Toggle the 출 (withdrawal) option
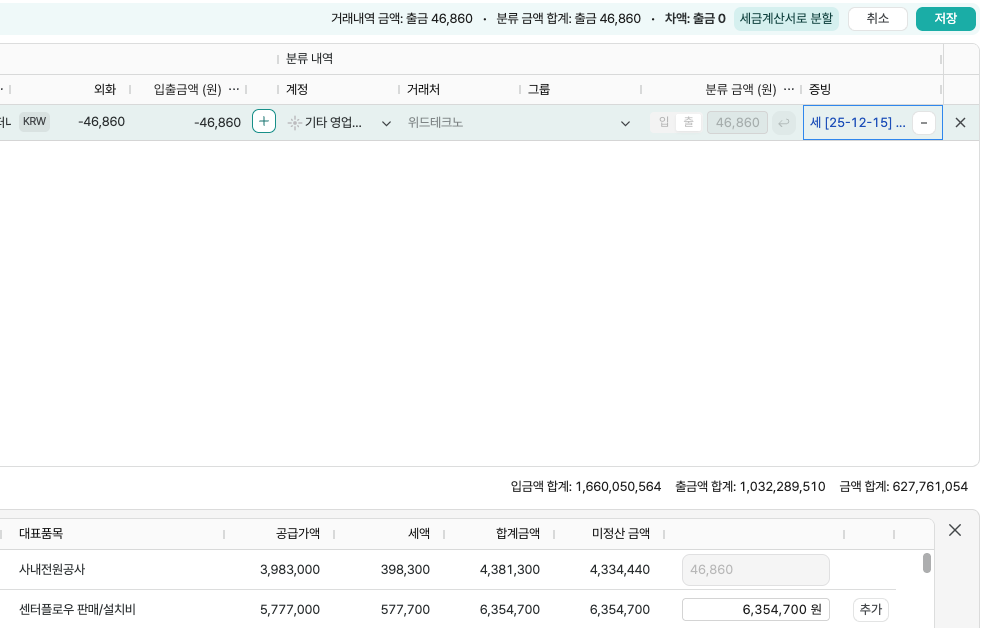Screen dimensions: 988x628 tap(688, 122)
